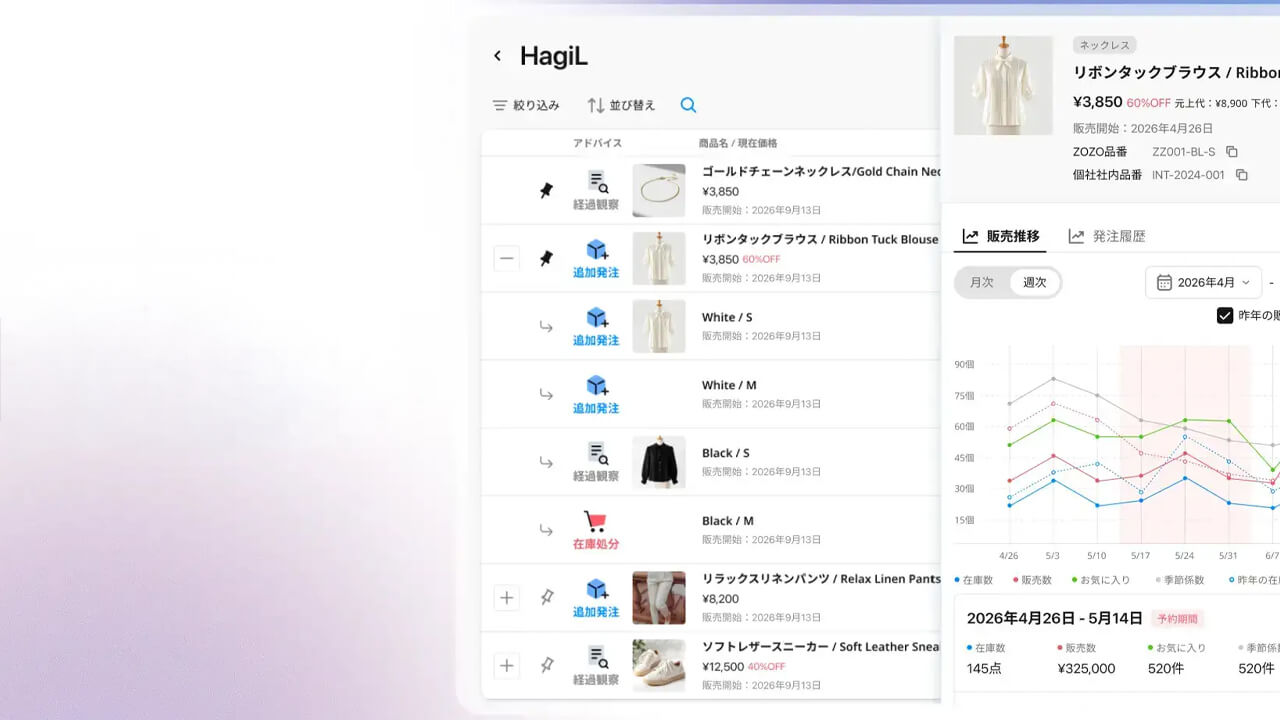
Task: Click the 商品名 / 現在価格 column header
Action: pyautogui.click(x=738, y=143)
